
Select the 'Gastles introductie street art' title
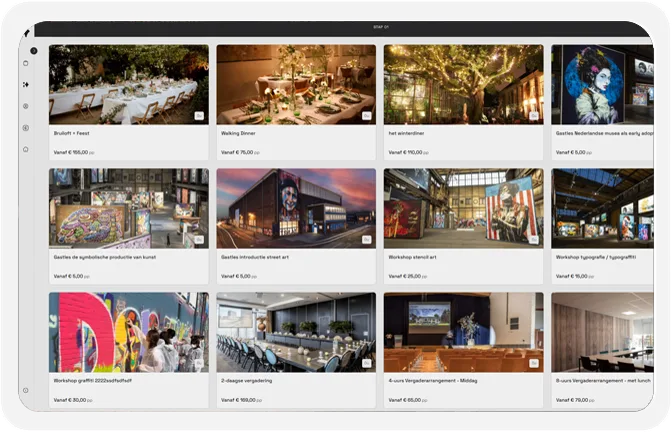[255, 257]
